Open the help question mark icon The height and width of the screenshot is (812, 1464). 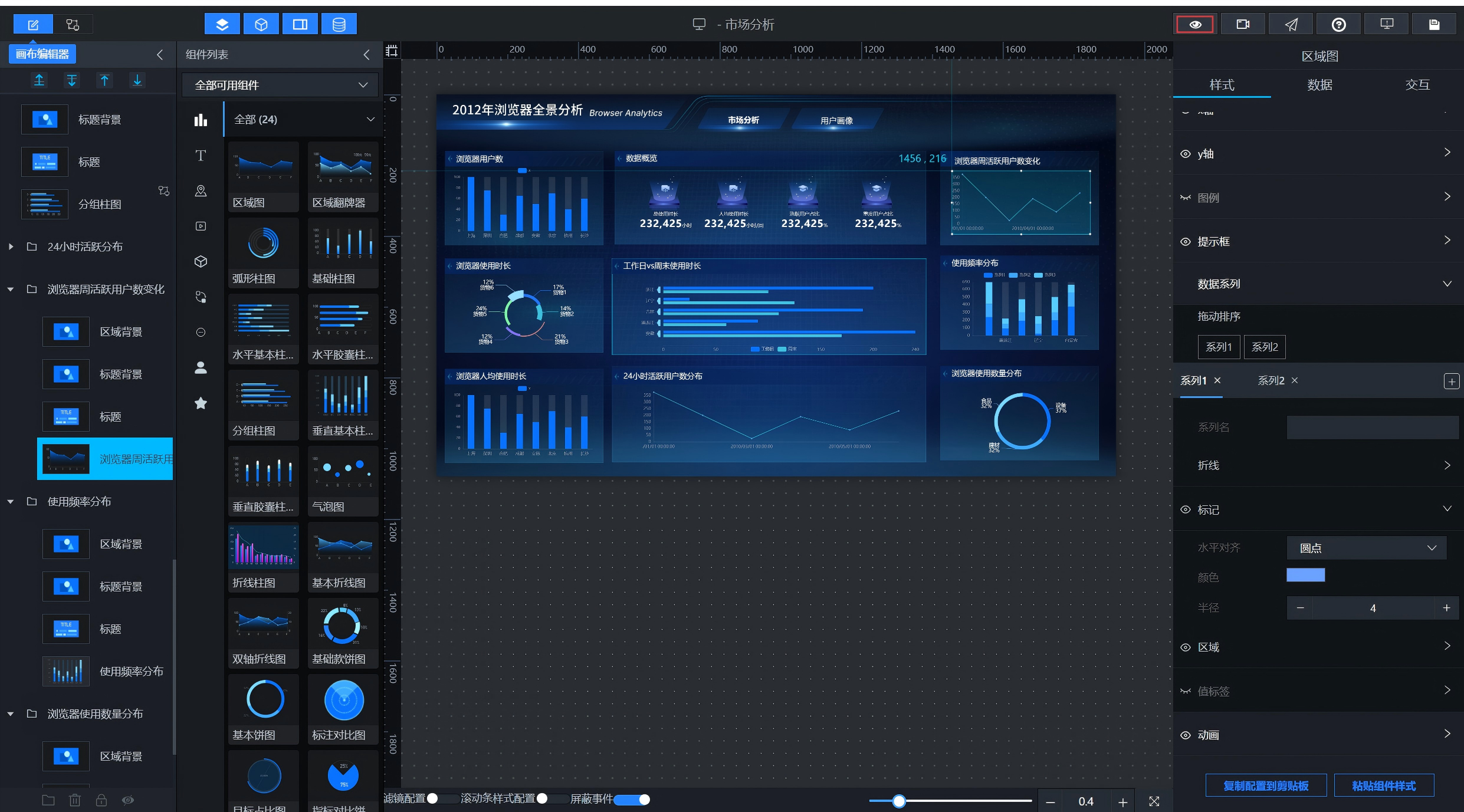pos(1339,24)
